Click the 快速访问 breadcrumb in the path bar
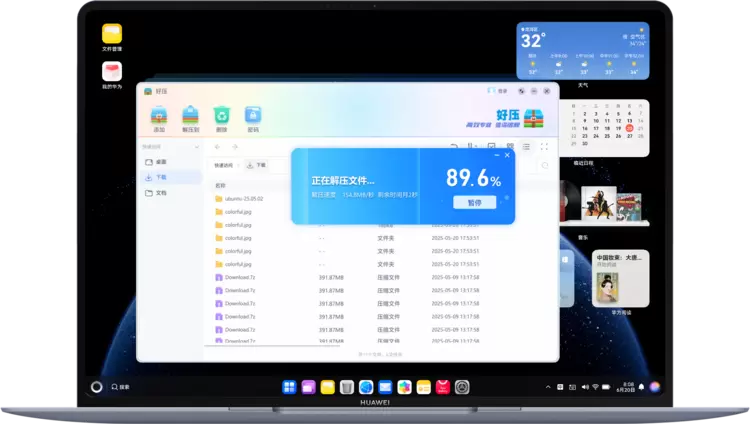750x424 pixels. (223, 165)
